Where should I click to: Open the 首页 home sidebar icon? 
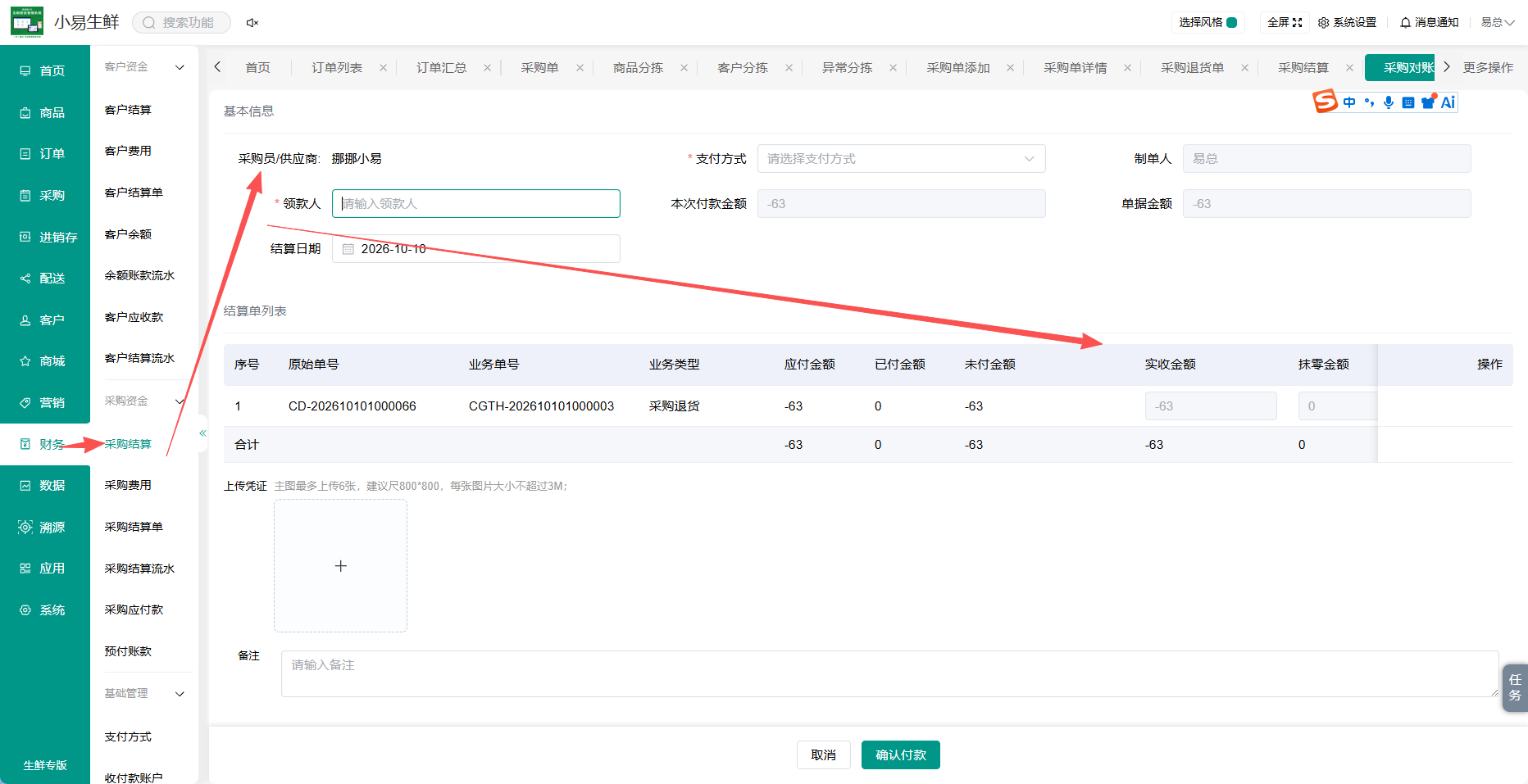coord(25,71)
